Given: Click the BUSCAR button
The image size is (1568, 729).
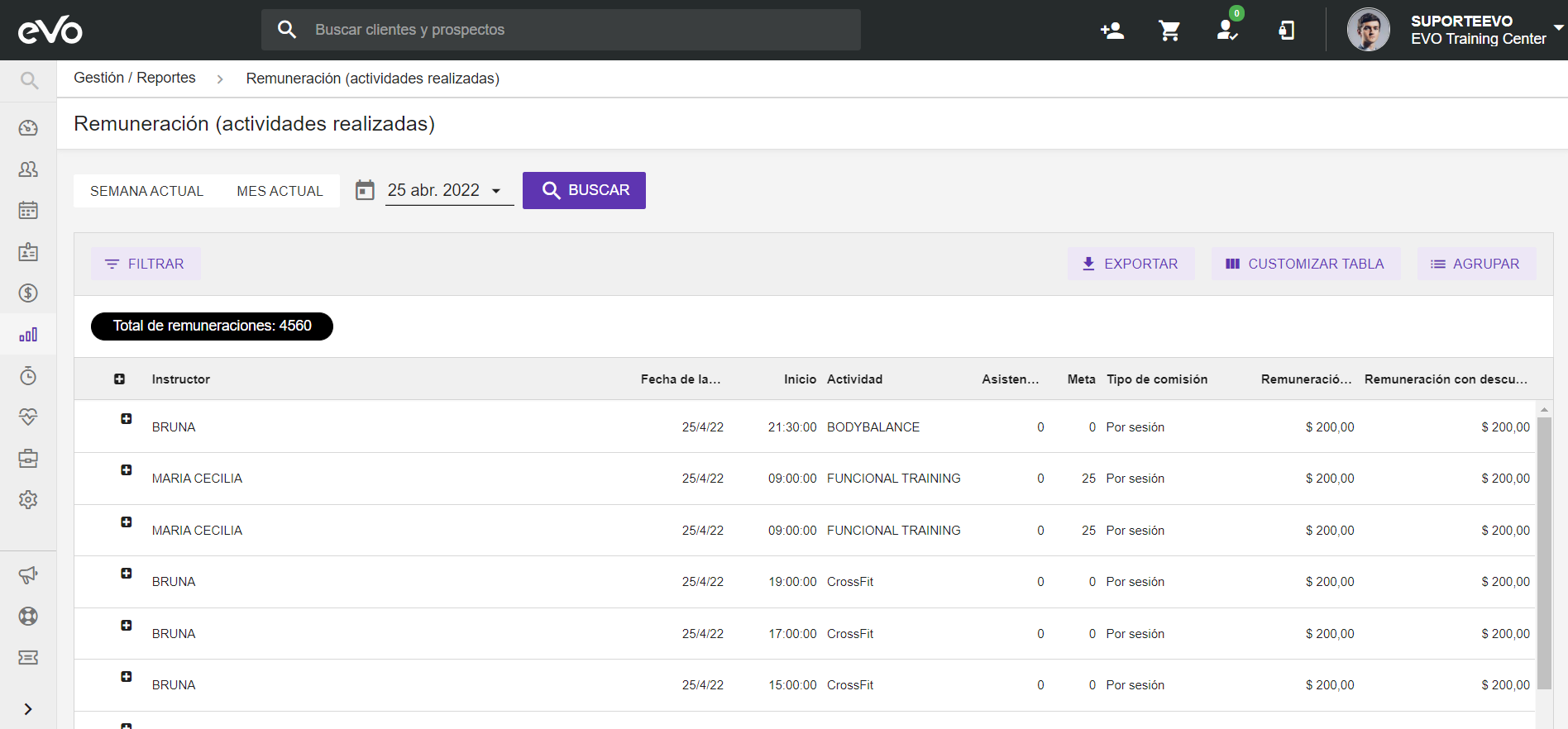Looking at the screenshot, I should (584, 190).
